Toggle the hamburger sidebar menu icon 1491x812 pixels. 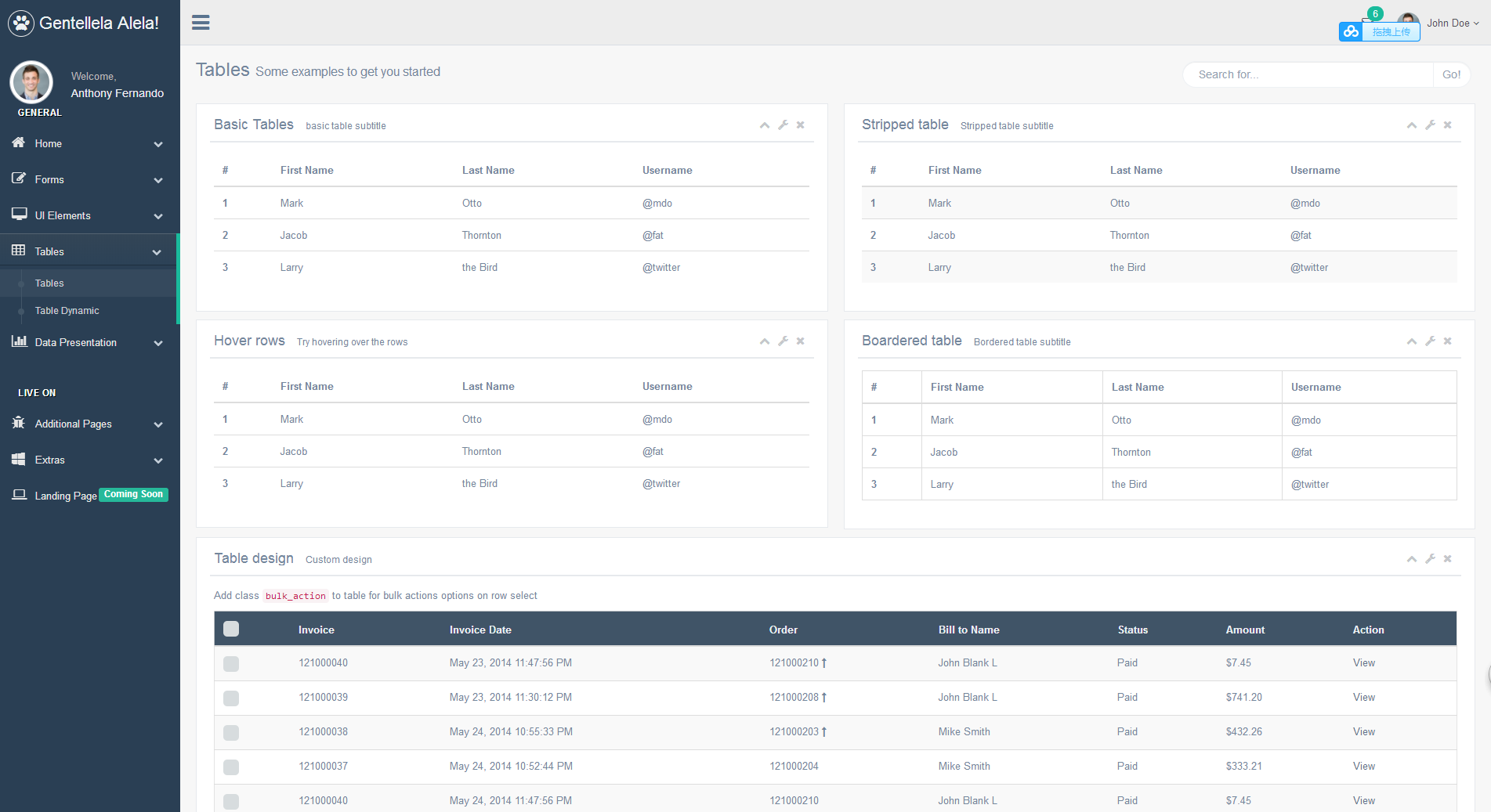[x=201, y=23]
